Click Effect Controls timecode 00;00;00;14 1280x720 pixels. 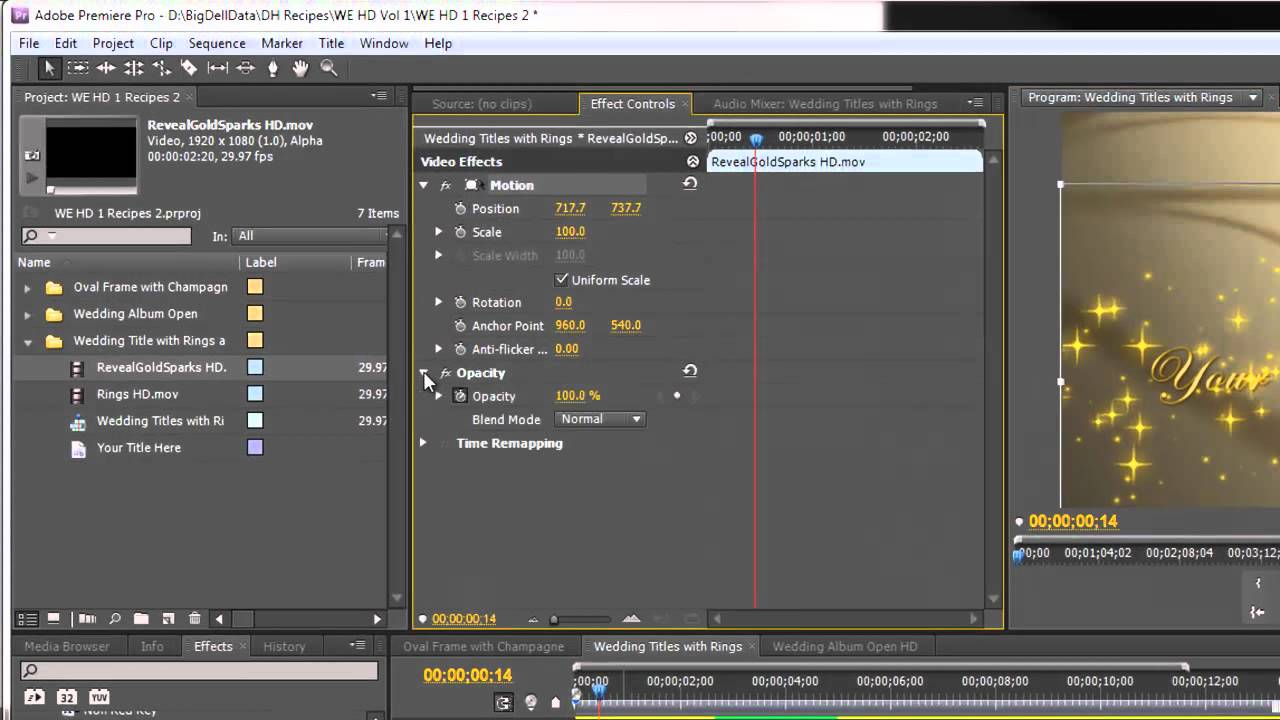pyautogui.click(x=464, y=619)
